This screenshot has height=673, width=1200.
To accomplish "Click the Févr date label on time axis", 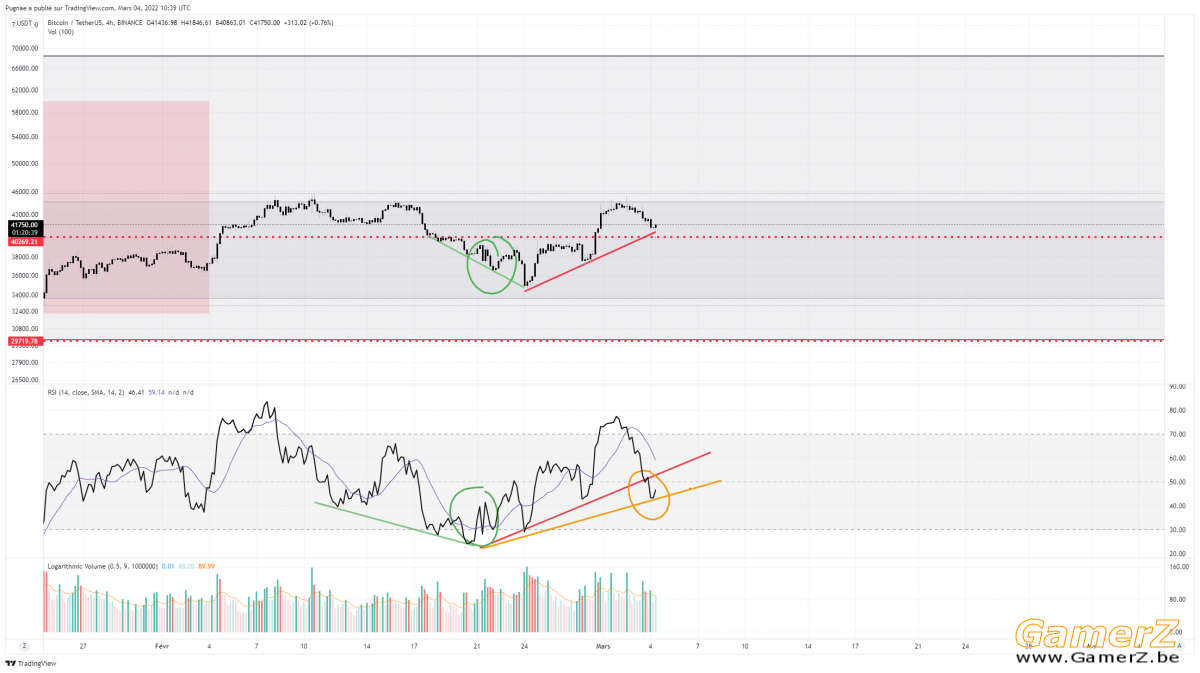I will [162, 647].
